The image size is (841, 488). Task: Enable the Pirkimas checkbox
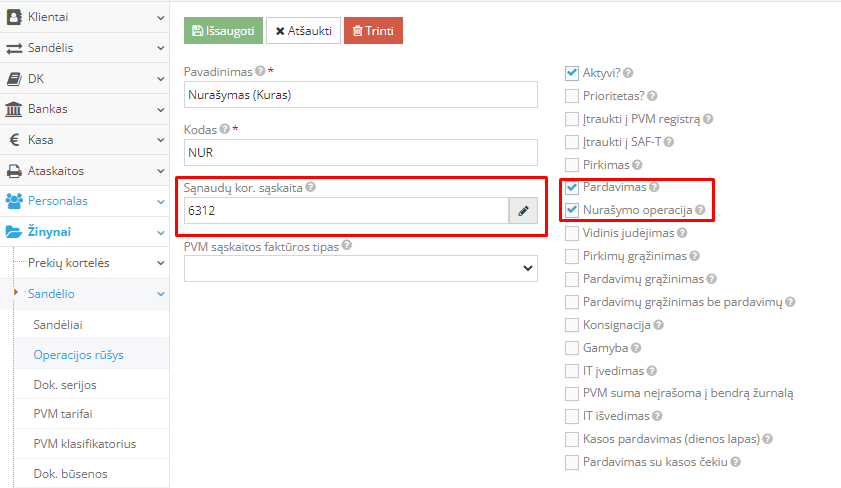coord(572,165)
